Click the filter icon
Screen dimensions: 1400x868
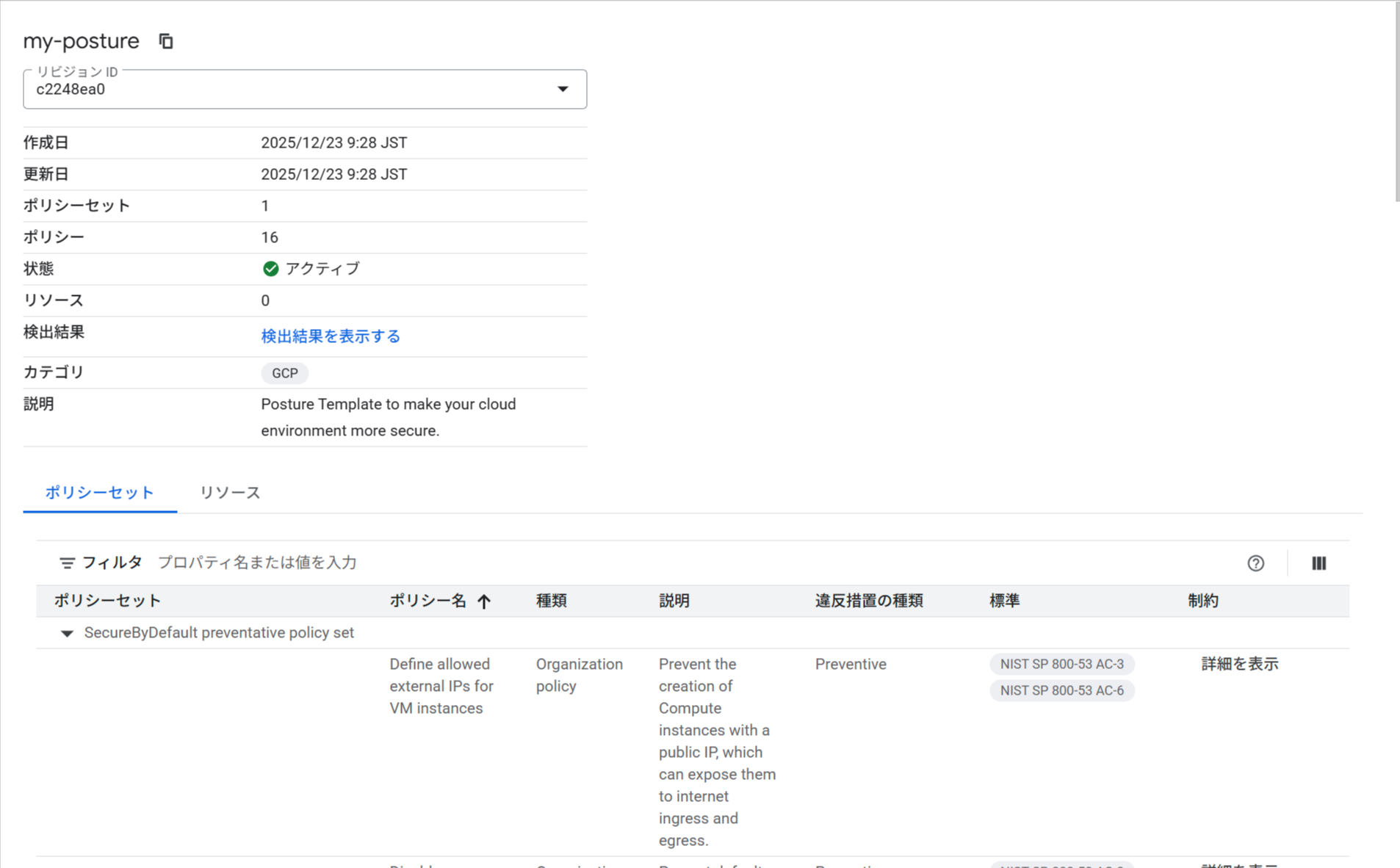pyautogui.click(x=67, y=563)
